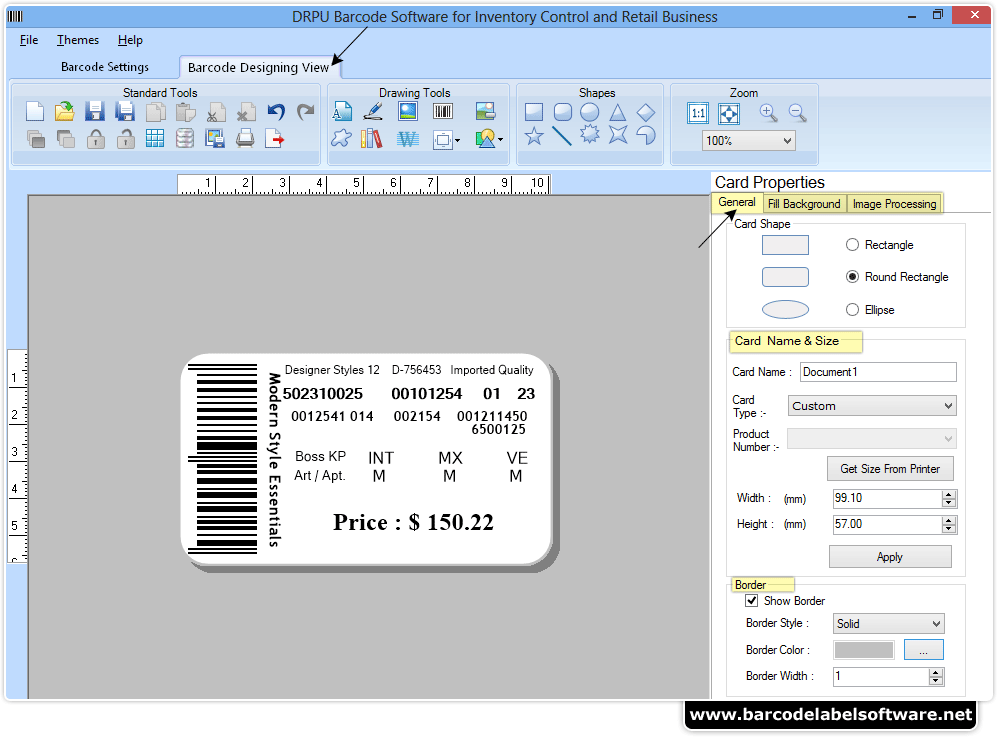
Task: Select the price text on the label
Action: (x=413, y=522)
